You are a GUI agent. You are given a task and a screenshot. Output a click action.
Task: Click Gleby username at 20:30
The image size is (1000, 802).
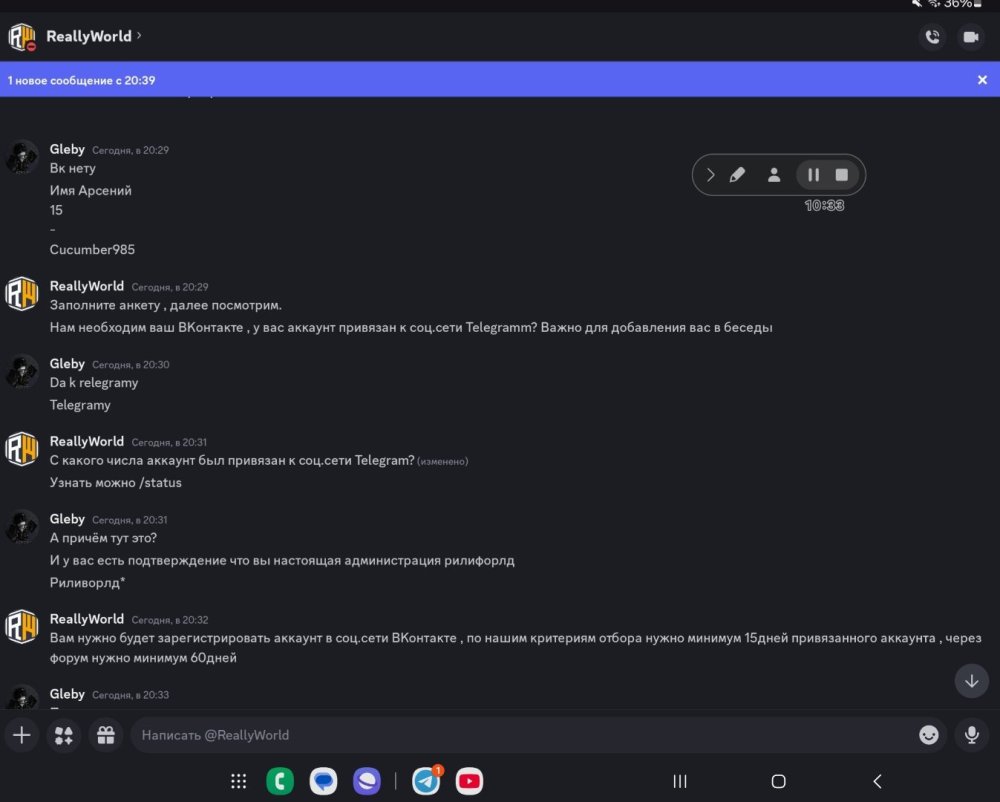pyautogui.click(x=67, y=363)
